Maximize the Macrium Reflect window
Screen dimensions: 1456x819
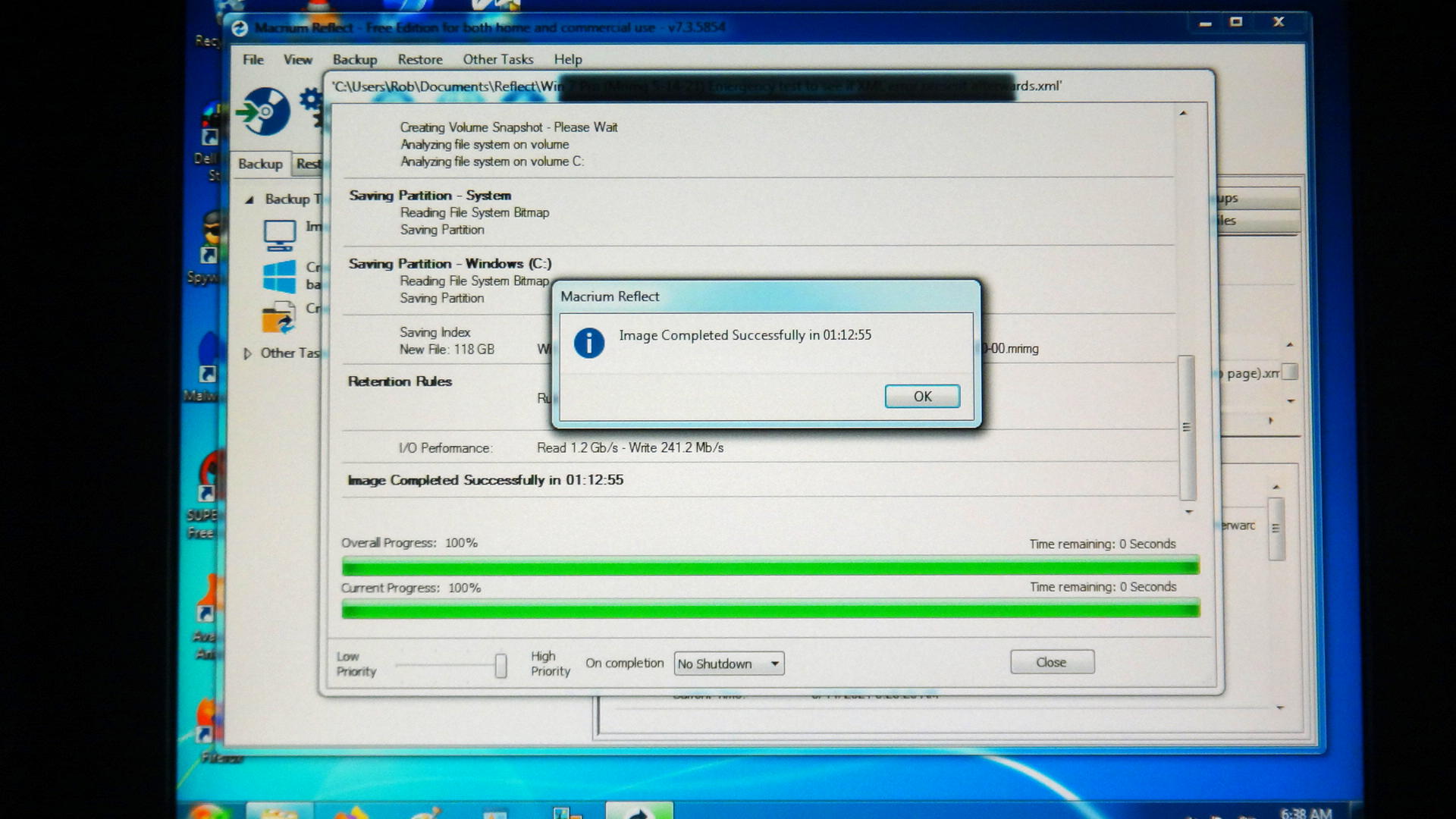(x=1236, y=22)
